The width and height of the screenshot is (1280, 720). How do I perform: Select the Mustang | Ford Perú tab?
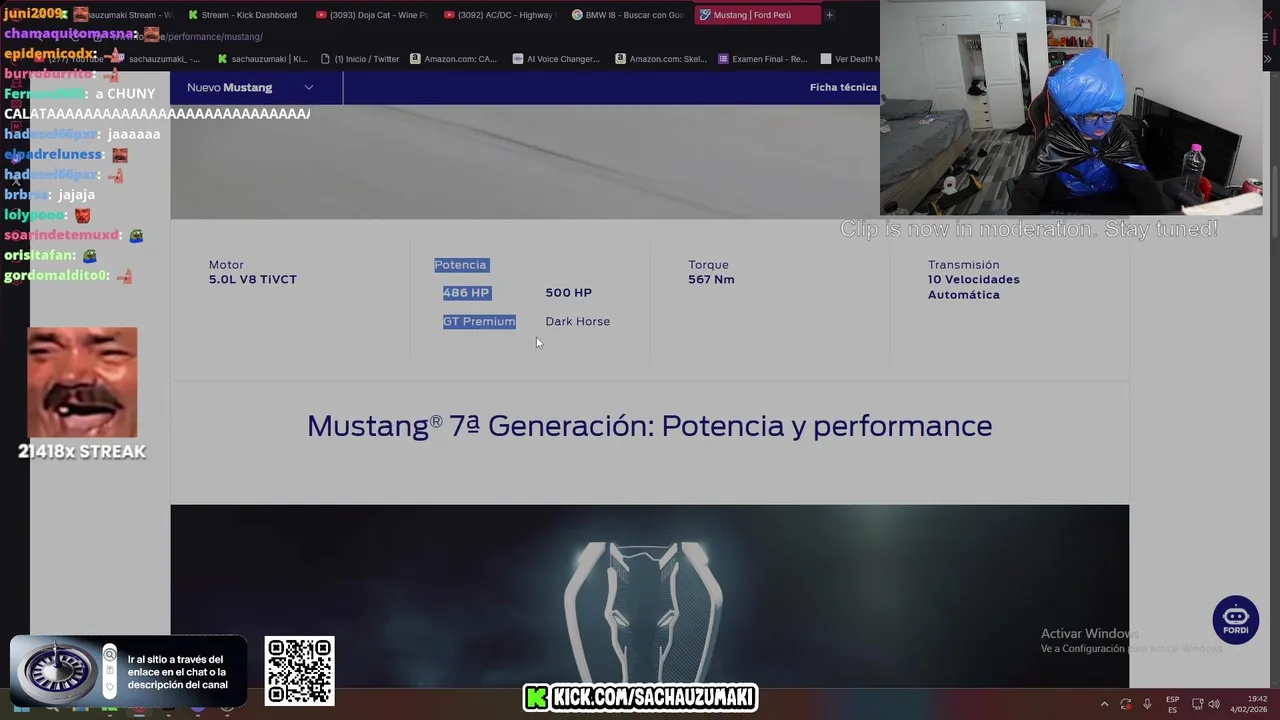tap(756, 15)
